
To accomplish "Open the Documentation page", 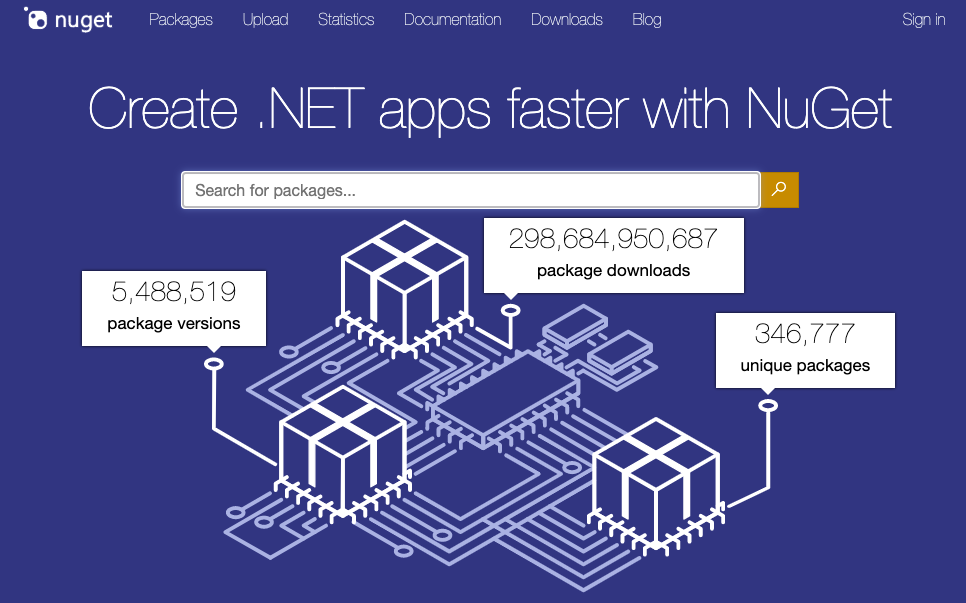I will [452, 19].
